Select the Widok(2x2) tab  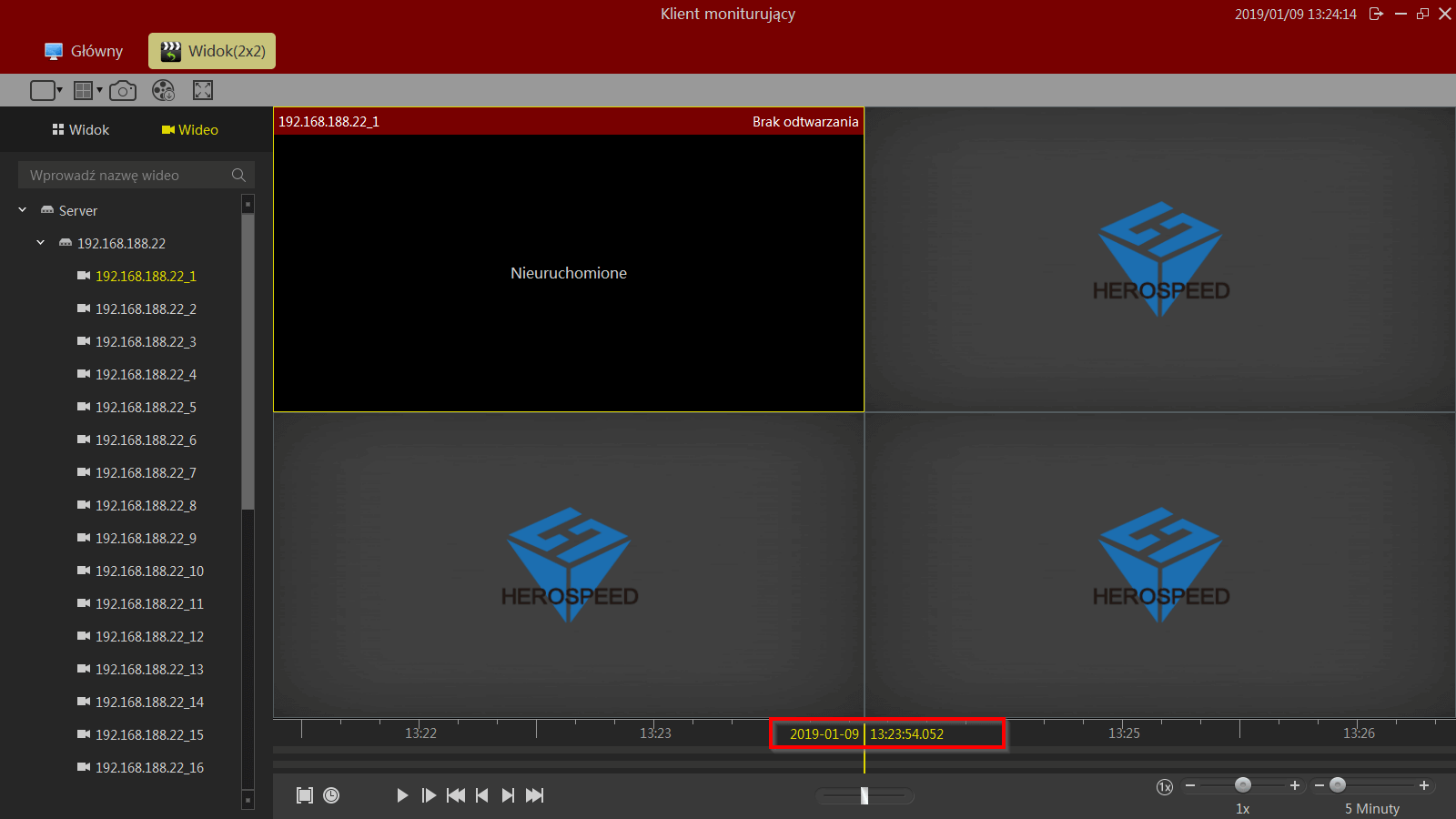(x=212, y=51)
